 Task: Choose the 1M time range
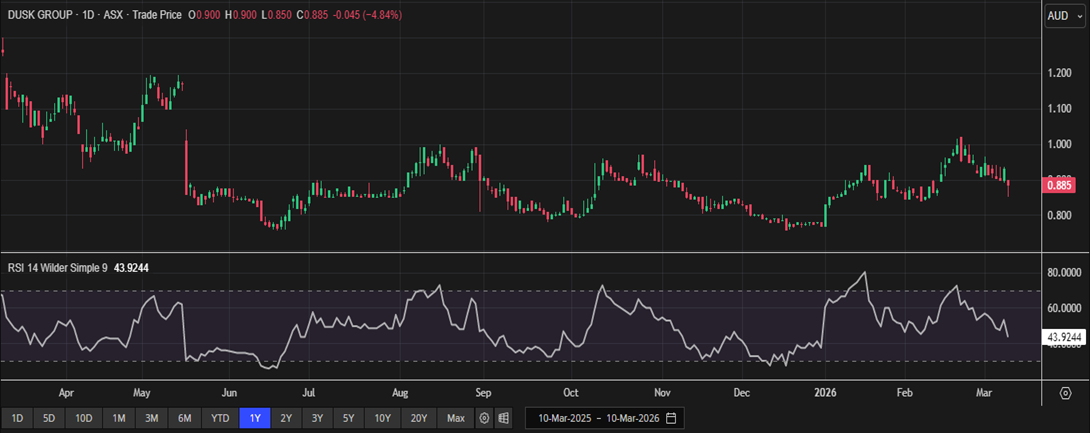118,417
